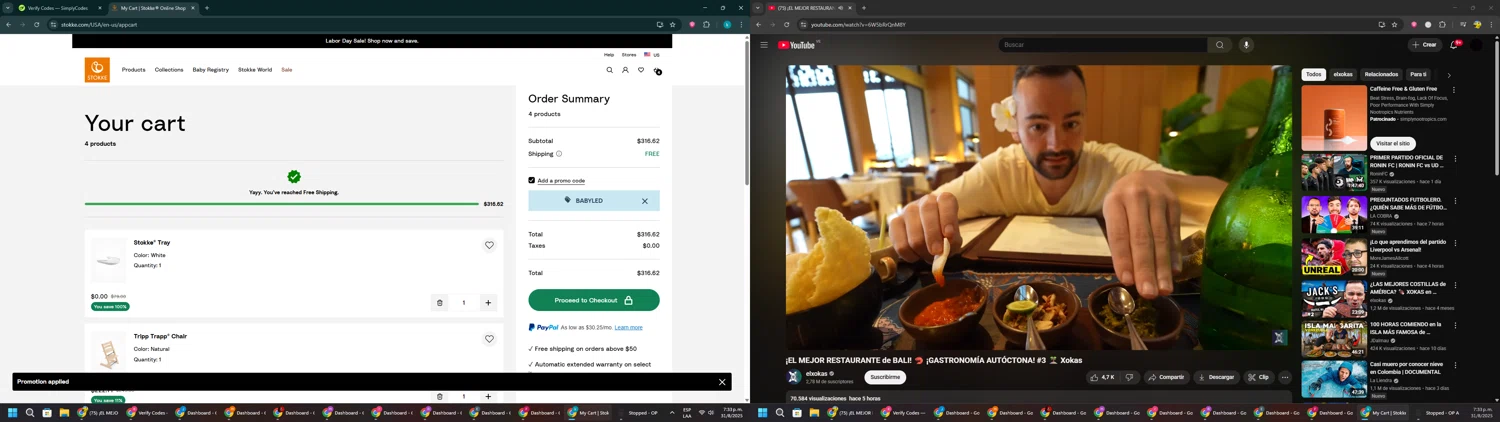Click Proceed to Checkout button

[594, 300]
